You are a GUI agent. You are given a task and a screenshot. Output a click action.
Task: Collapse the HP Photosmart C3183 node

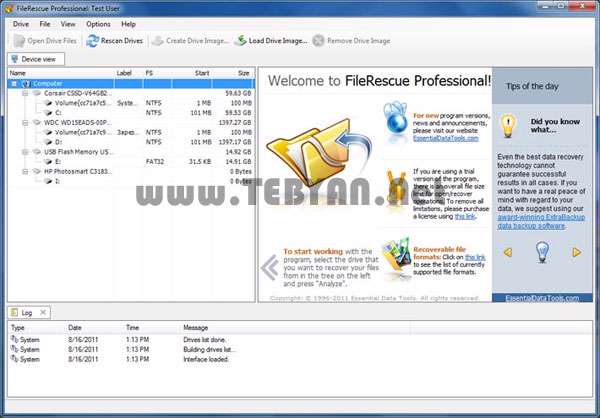click(x=25, y=171)
